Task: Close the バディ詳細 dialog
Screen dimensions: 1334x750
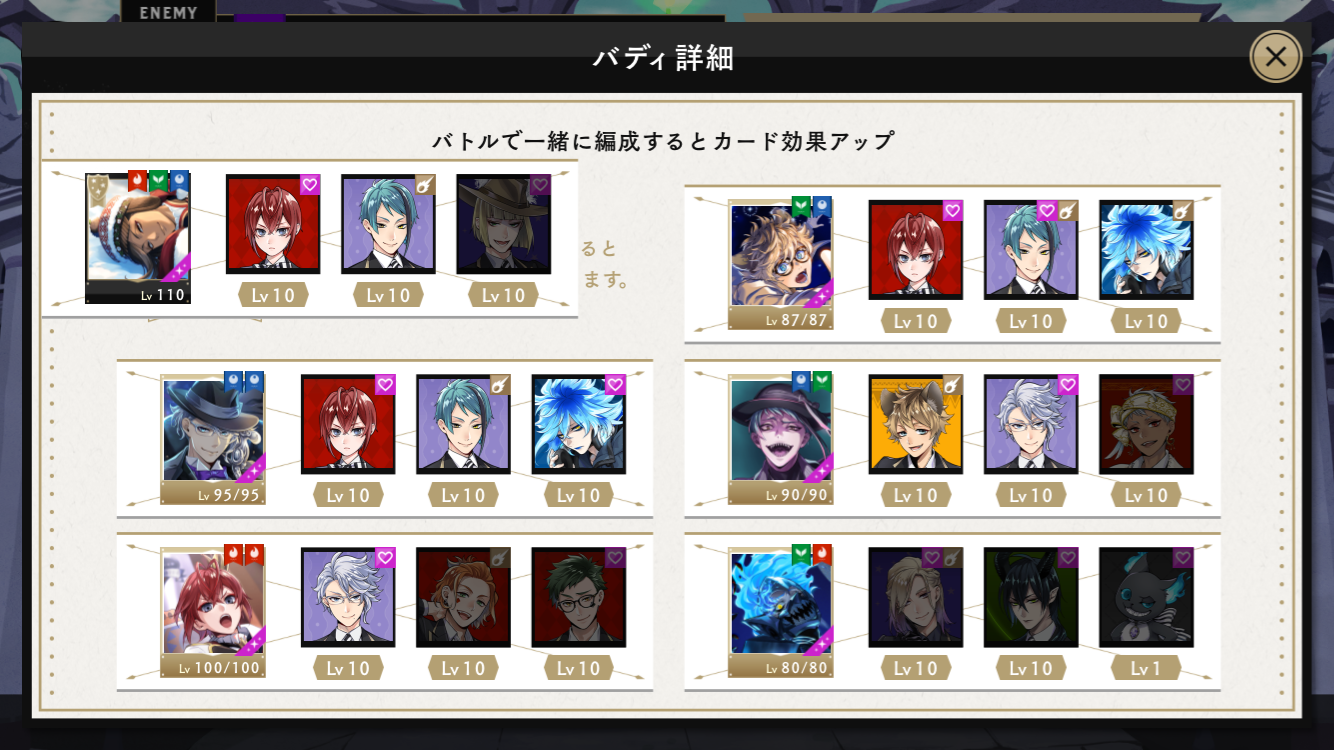Action: tap(1275, 57)
